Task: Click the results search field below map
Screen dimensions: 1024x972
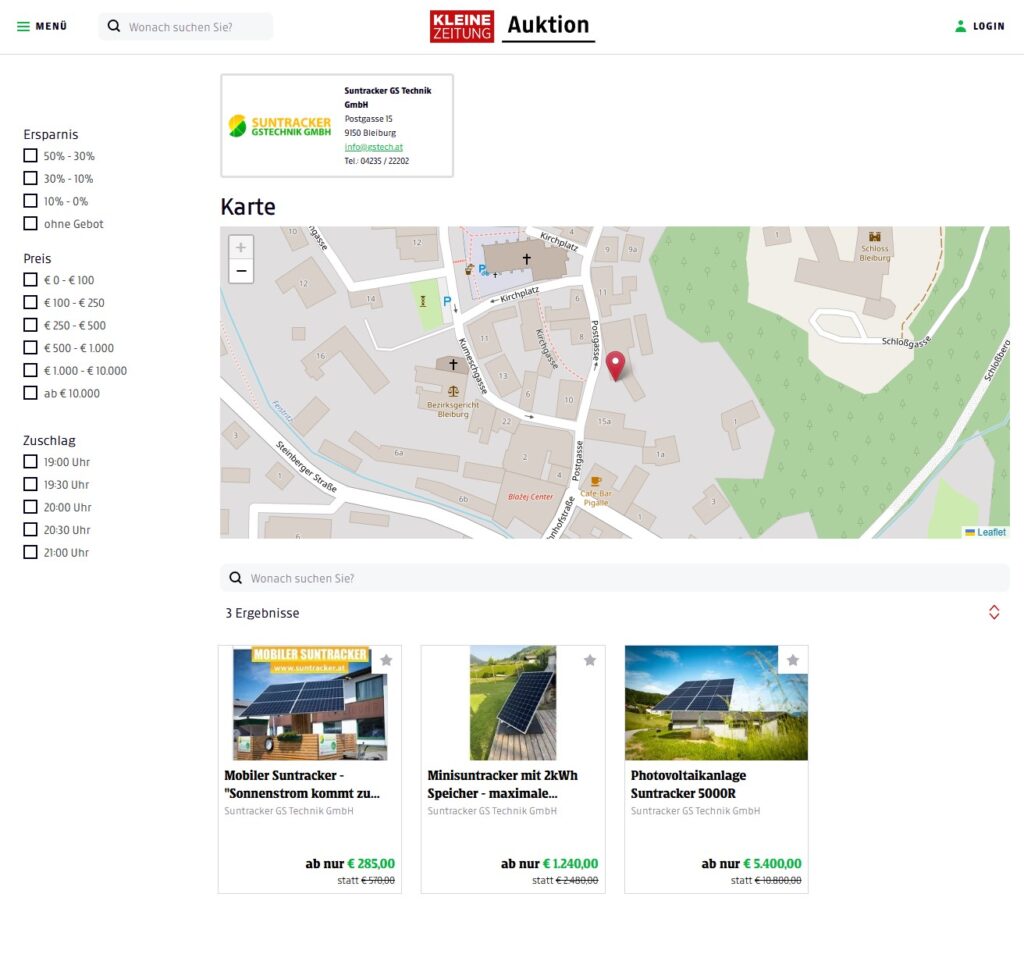Action: [614, 578]
